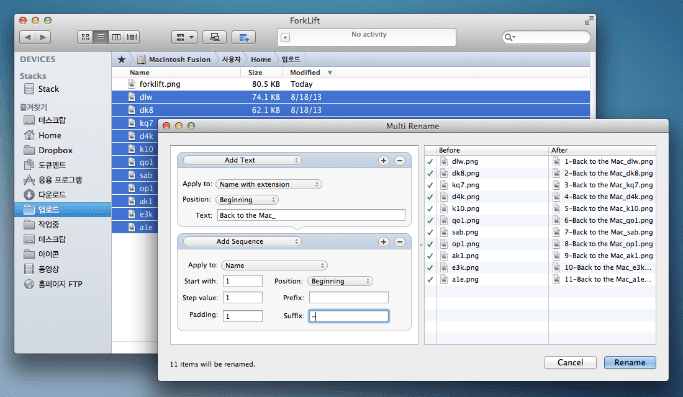Uncheck op1.png in rename preview
Screen dimensions: 683x397
tap(430, 244)
